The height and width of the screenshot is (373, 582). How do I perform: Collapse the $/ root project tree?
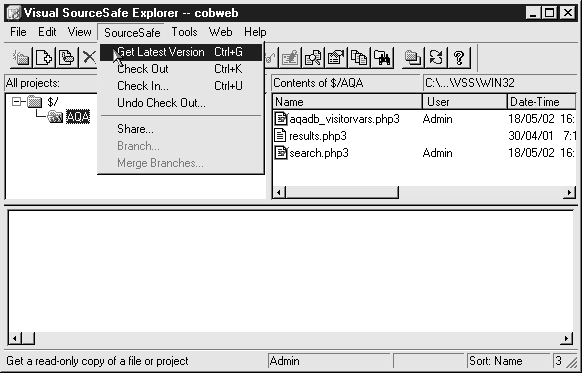pos(16,101)
